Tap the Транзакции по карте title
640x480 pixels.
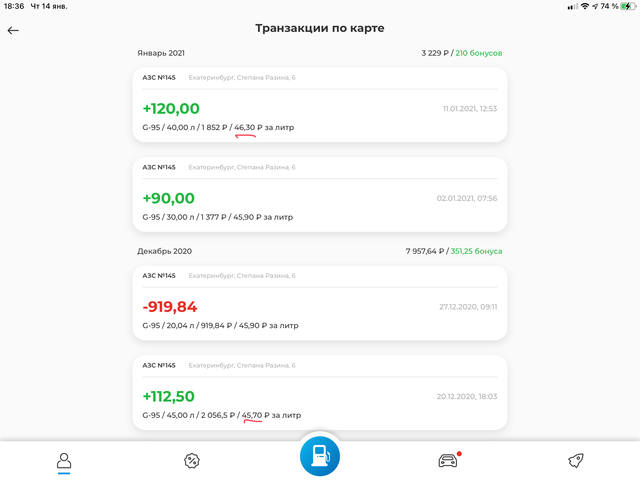pyautogui.click(x=320, y=28)
